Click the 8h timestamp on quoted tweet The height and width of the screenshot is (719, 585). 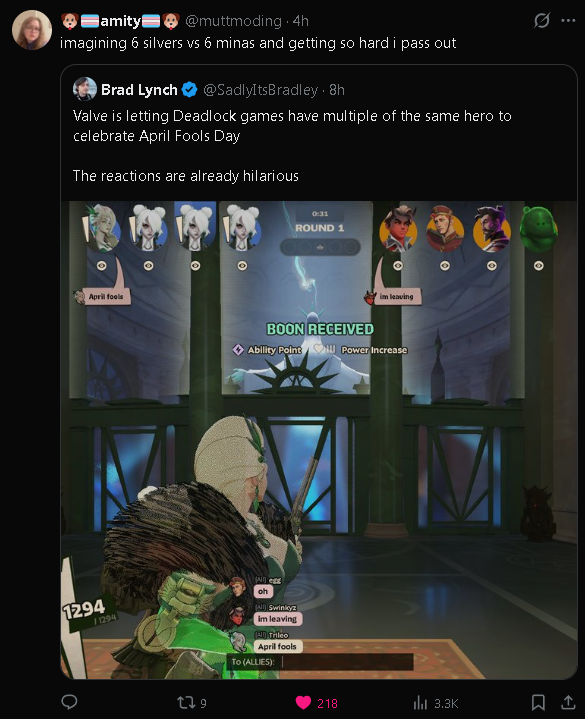tap(337, 90)
